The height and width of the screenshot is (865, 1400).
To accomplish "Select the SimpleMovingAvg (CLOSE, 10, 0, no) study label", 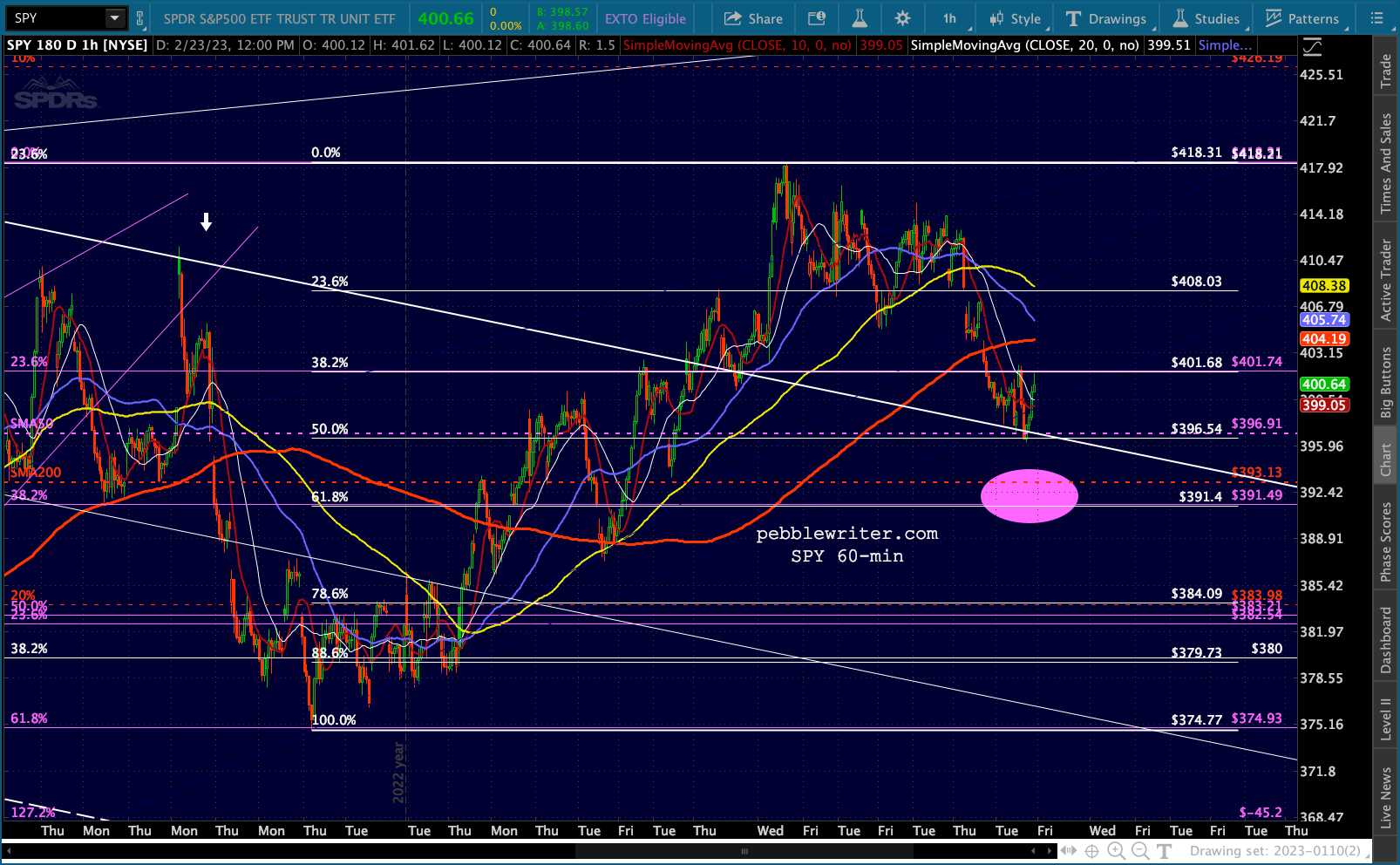I will click(x=737, y=45).
